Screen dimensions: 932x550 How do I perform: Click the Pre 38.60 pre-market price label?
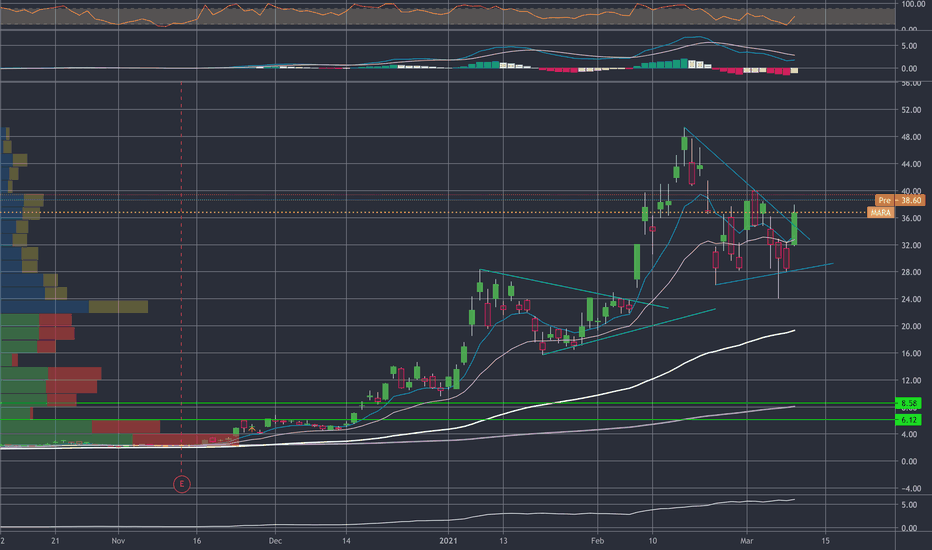coord(900,200)
